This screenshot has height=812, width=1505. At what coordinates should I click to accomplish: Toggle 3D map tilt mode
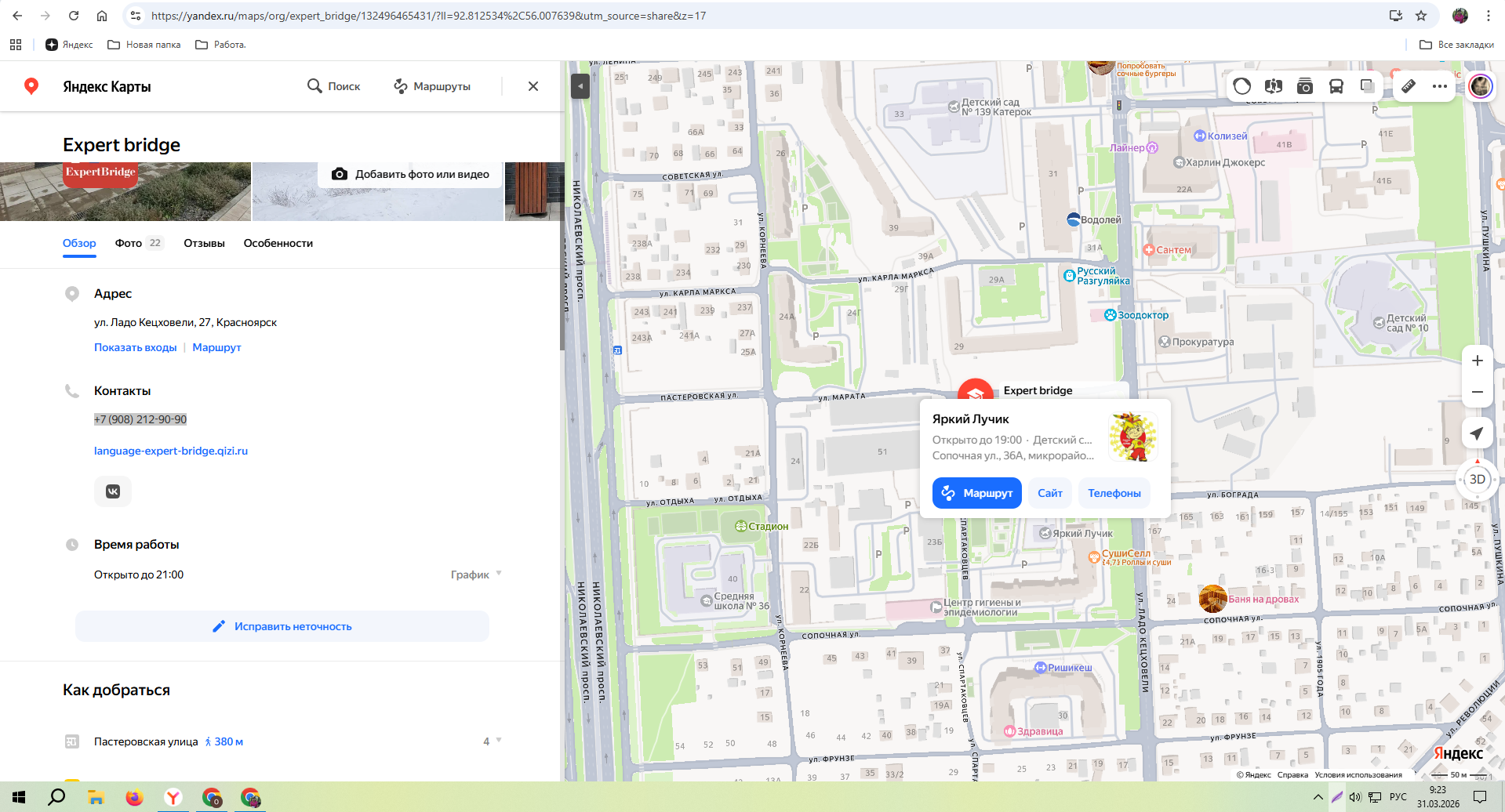[1477, 479]
